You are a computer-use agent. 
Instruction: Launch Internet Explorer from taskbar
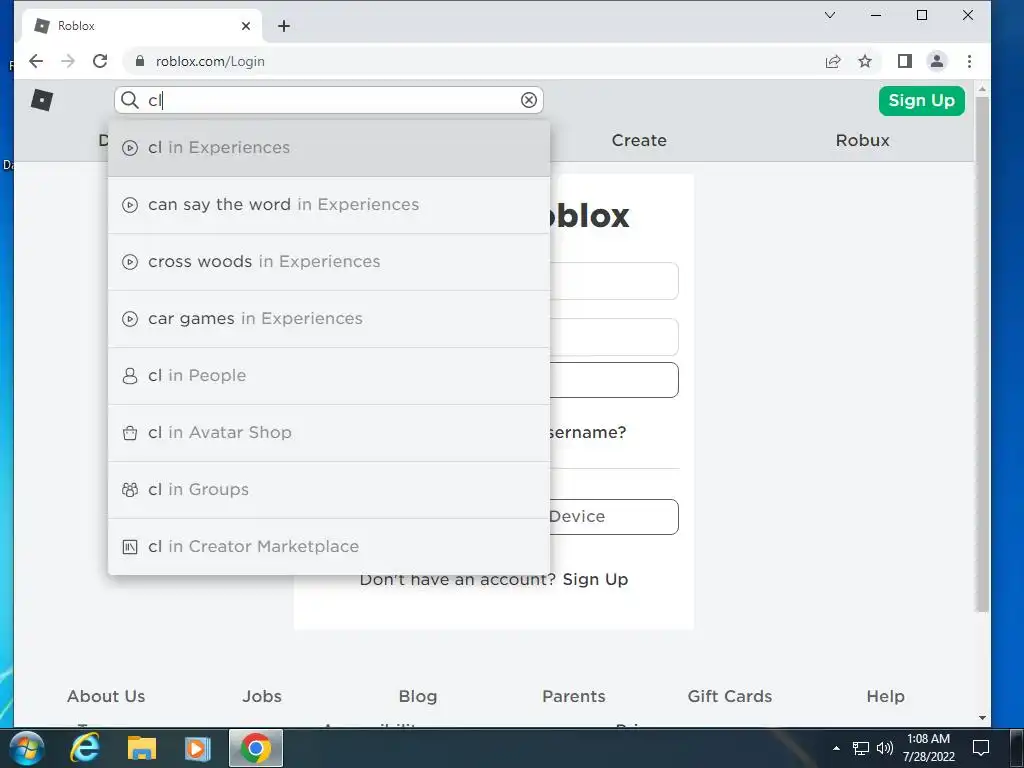[x=85, y=748]
